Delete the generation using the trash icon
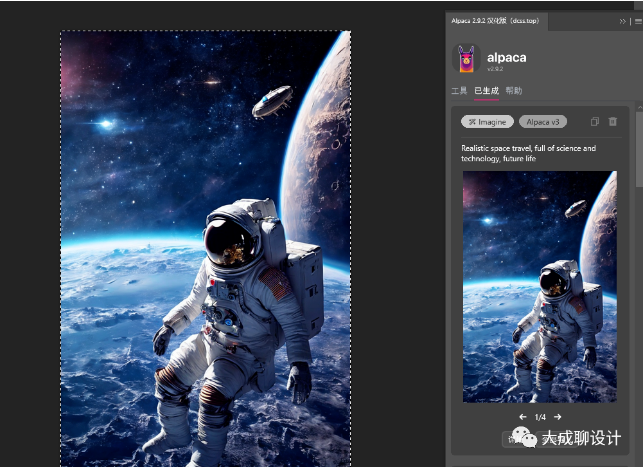 613,122
